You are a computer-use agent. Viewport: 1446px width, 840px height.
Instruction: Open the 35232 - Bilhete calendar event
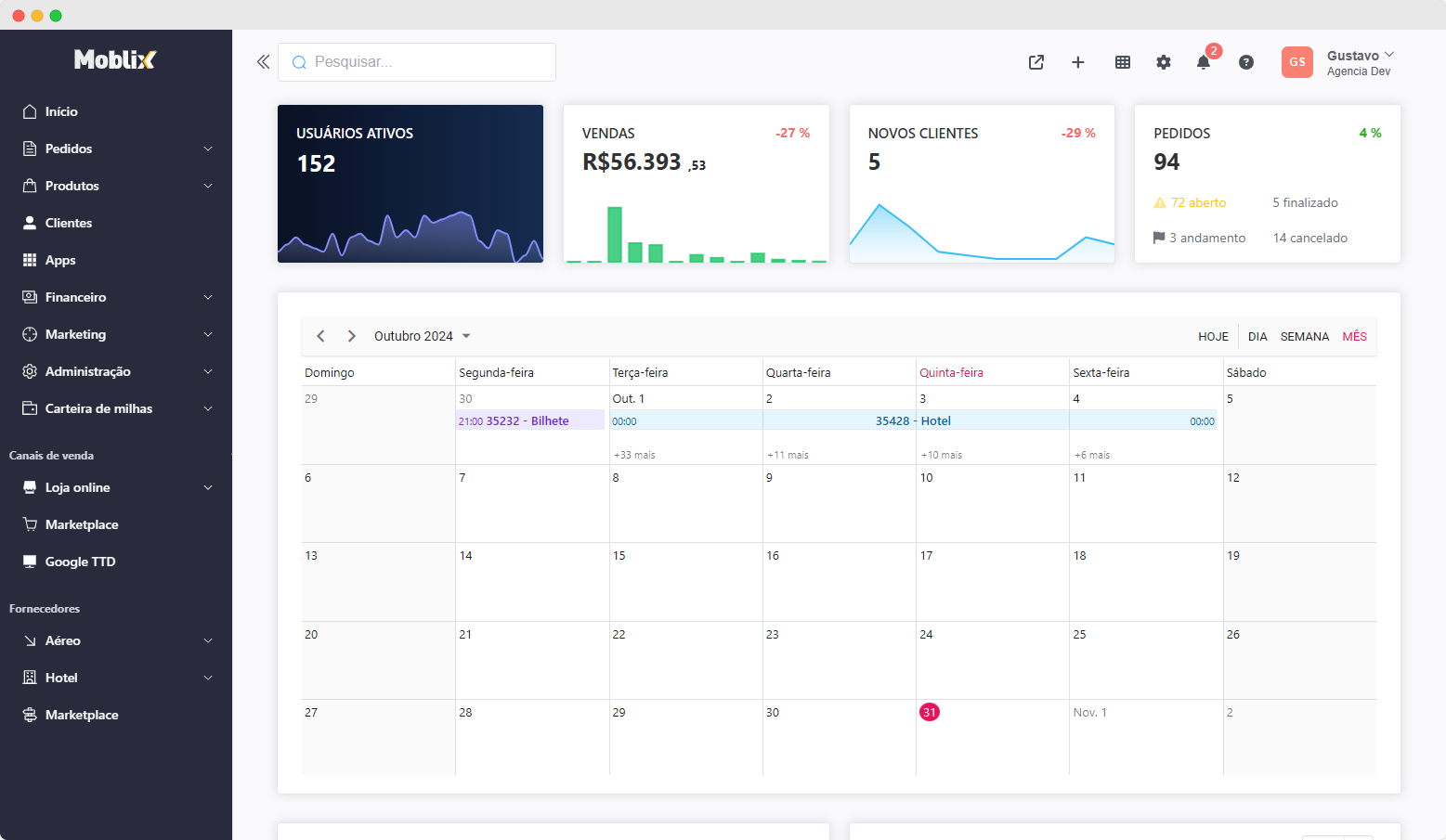pyautogui.click(x=529, y=420)
